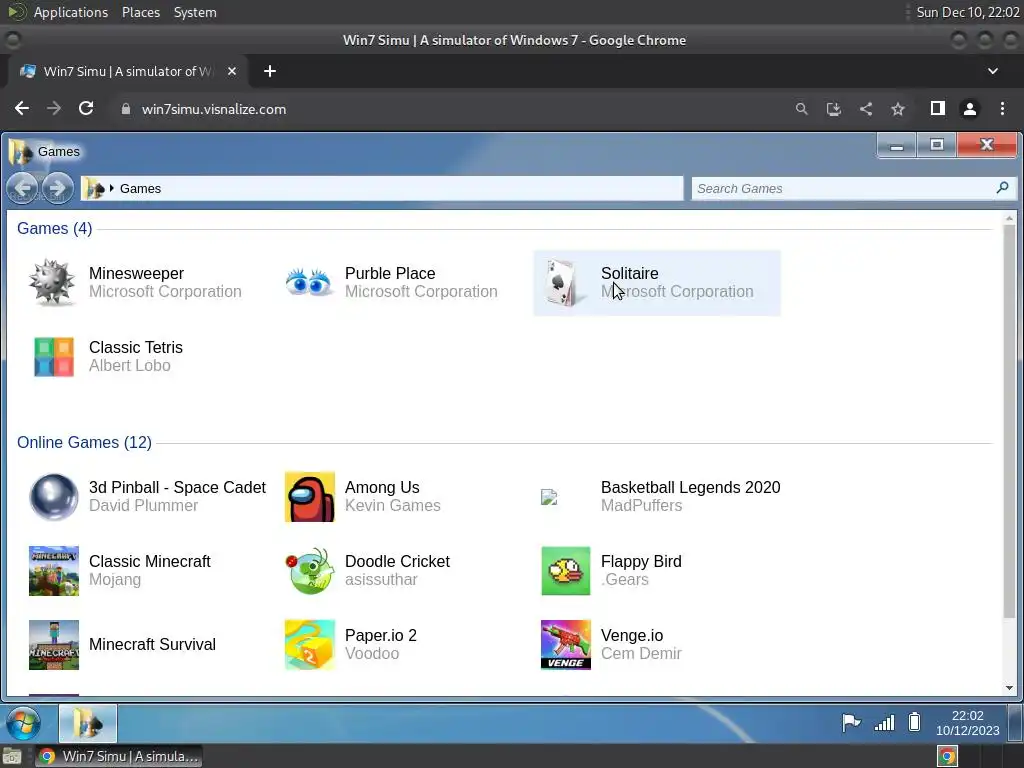The width and height of the screenshot is (1024, 768).
Task: Expand the Chrome tab search chevron
Action: tap(993, 71)
